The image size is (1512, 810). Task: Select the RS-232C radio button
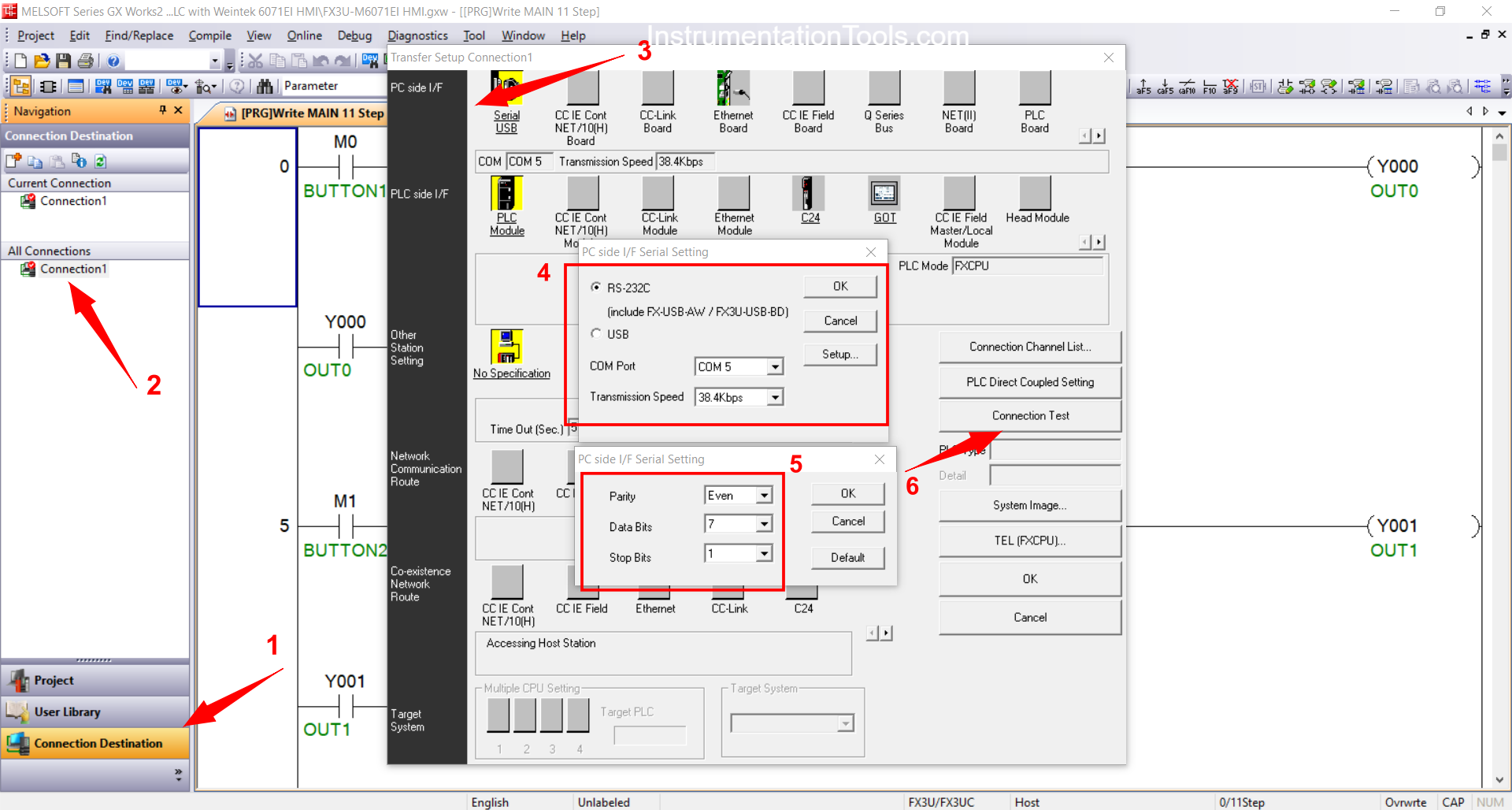tap(596, 288)
